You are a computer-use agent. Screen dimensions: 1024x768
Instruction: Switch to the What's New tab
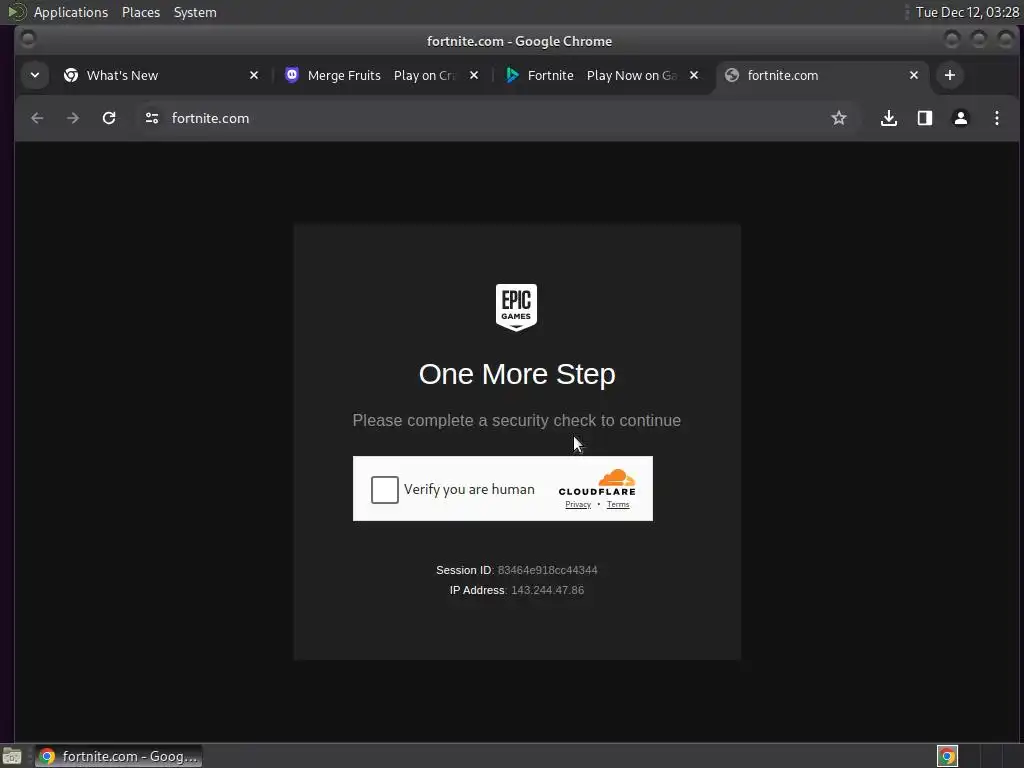[x=161, y=75]
